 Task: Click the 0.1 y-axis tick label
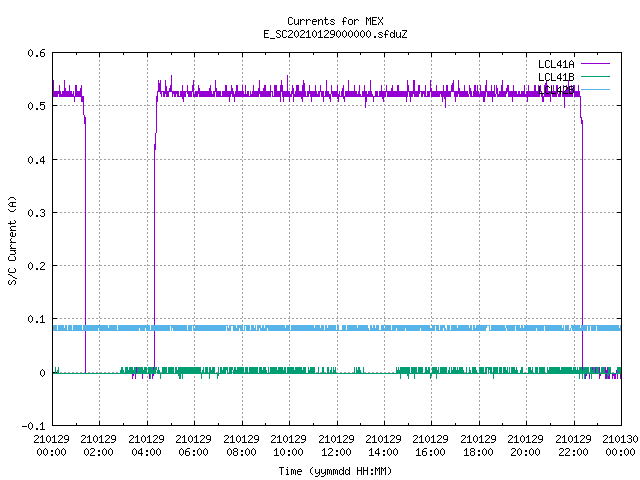pyautogui.click(x=36, y=319)
